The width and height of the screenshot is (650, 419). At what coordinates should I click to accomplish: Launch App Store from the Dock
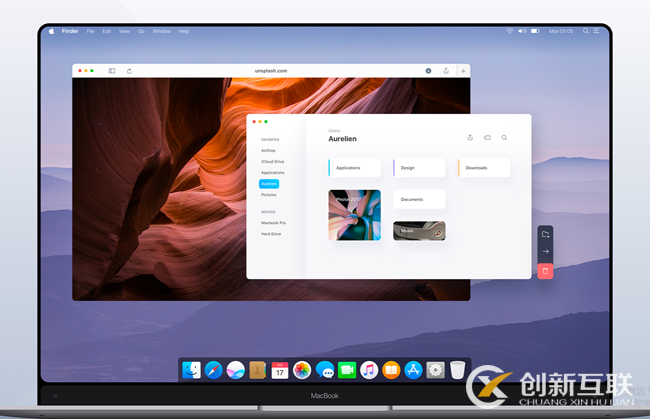[x=413, y=370]
